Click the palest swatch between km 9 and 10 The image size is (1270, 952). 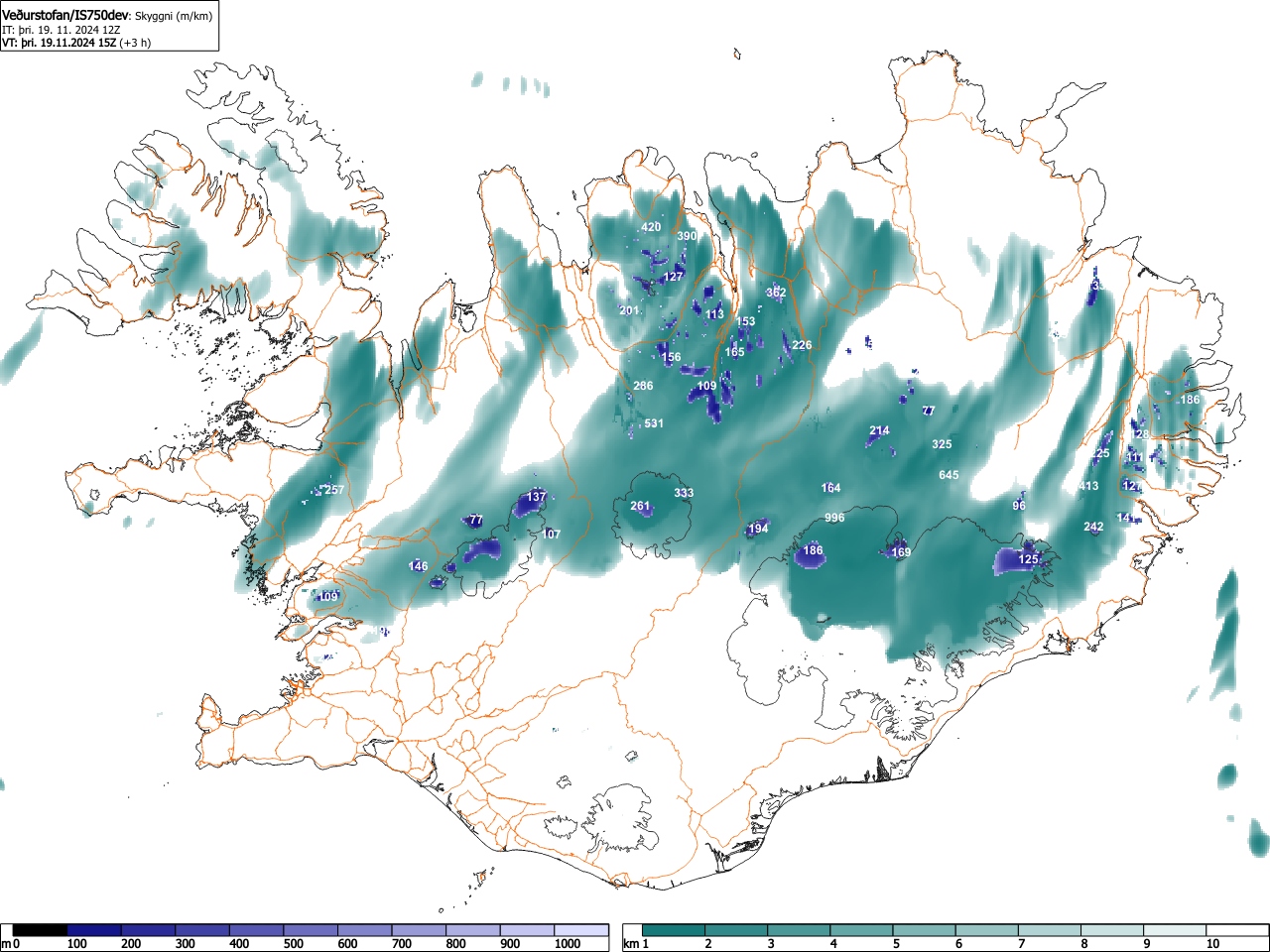1175,930
